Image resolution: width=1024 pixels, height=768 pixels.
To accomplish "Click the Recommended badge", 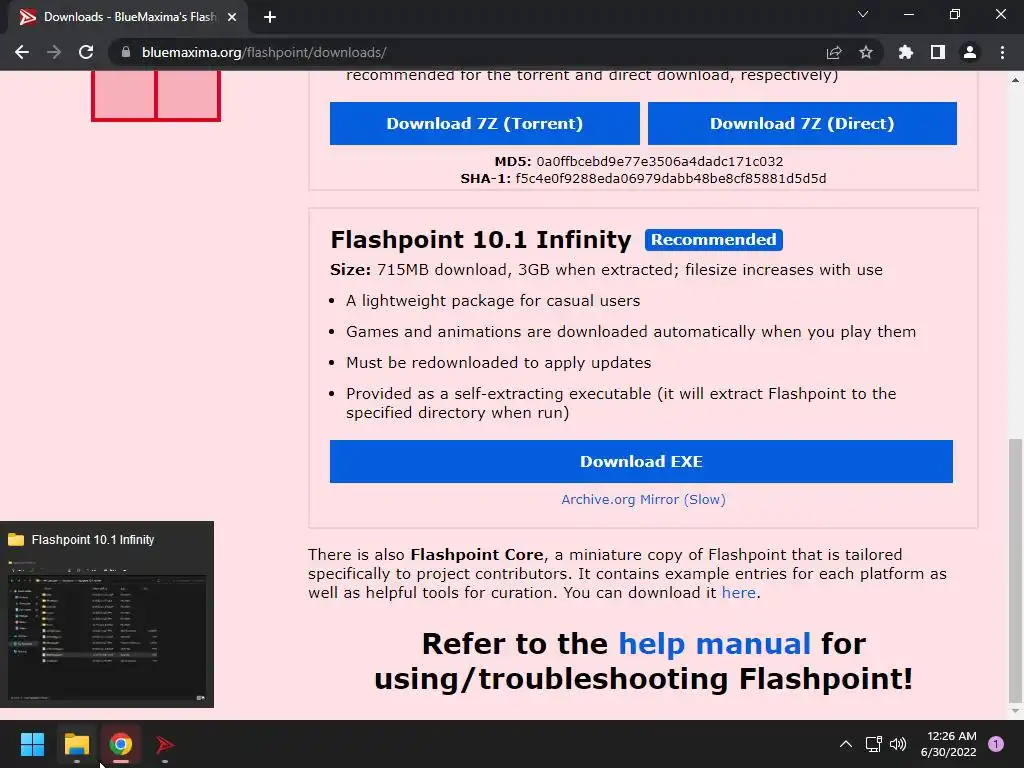I will pos(714,240).
